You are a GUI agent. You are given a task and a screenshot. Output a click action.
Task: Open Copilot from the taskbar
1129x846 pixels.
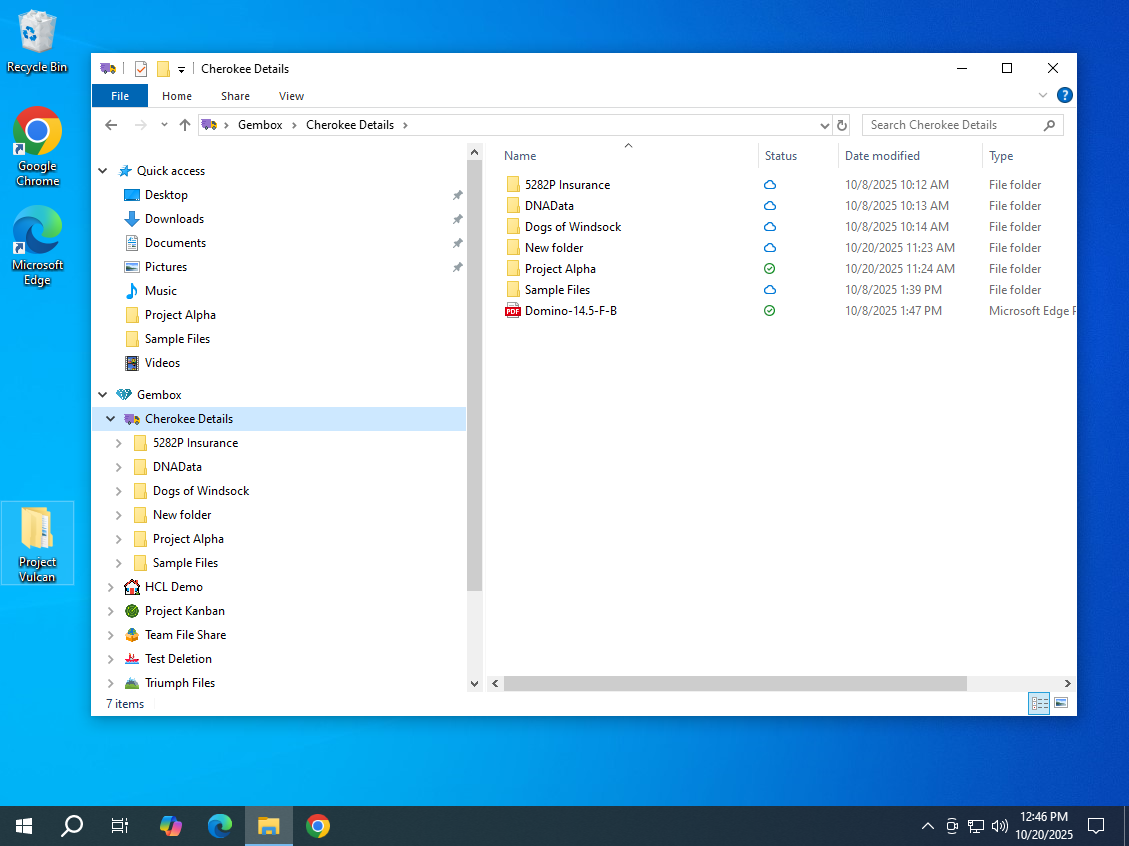171,826
